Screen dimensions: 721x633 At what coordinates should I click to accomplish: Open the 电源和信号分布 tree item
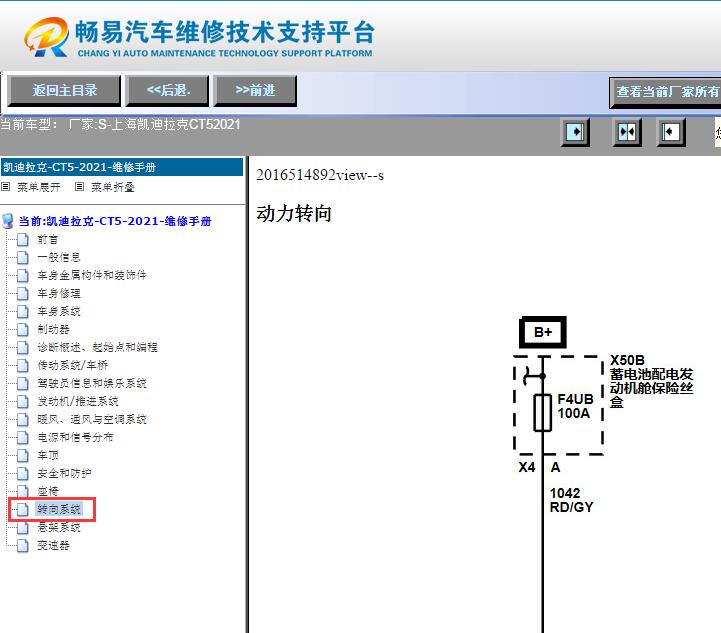point(75,437)
